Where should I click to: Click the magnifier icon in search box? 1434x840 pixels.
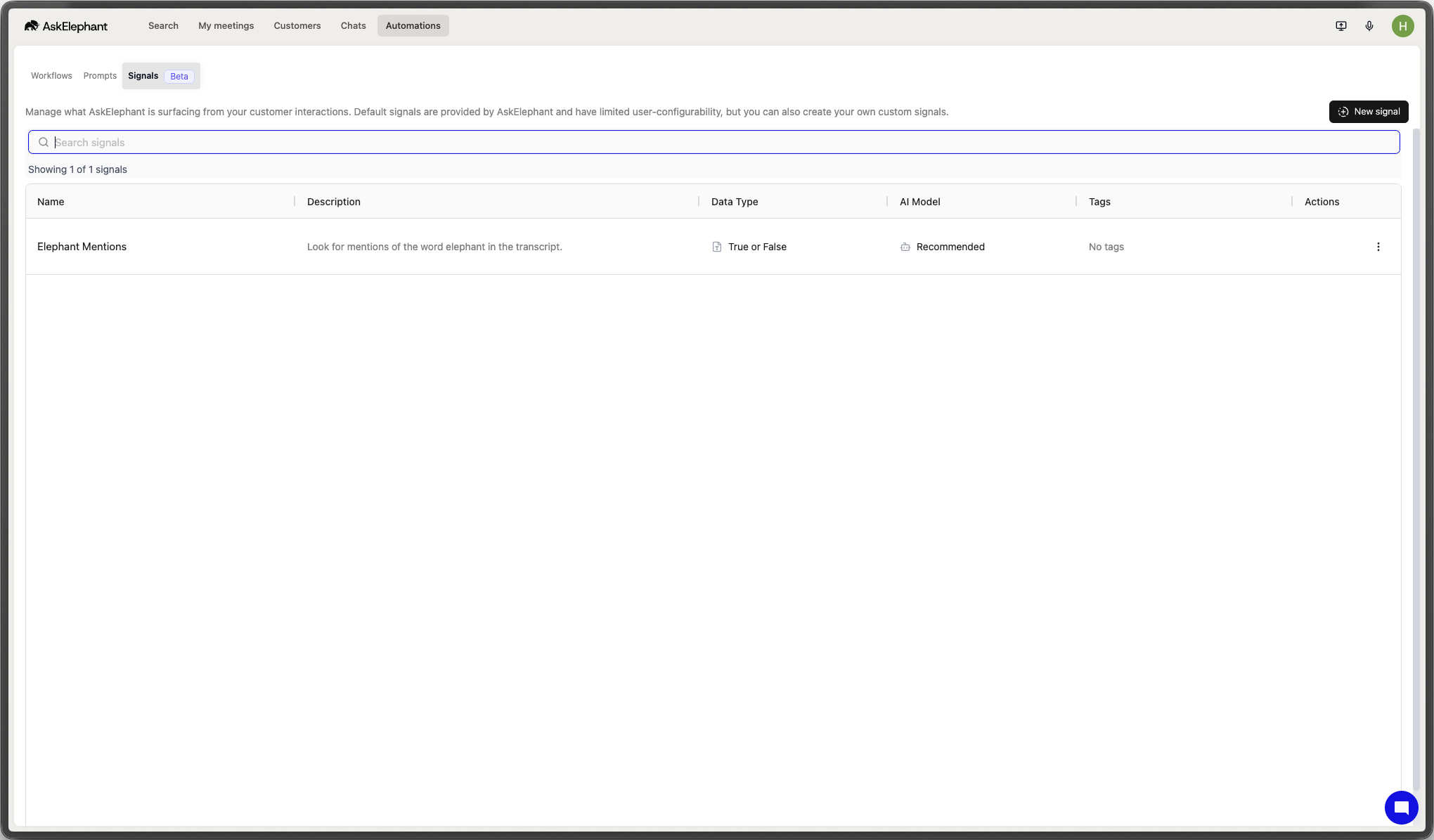point(44,142)
